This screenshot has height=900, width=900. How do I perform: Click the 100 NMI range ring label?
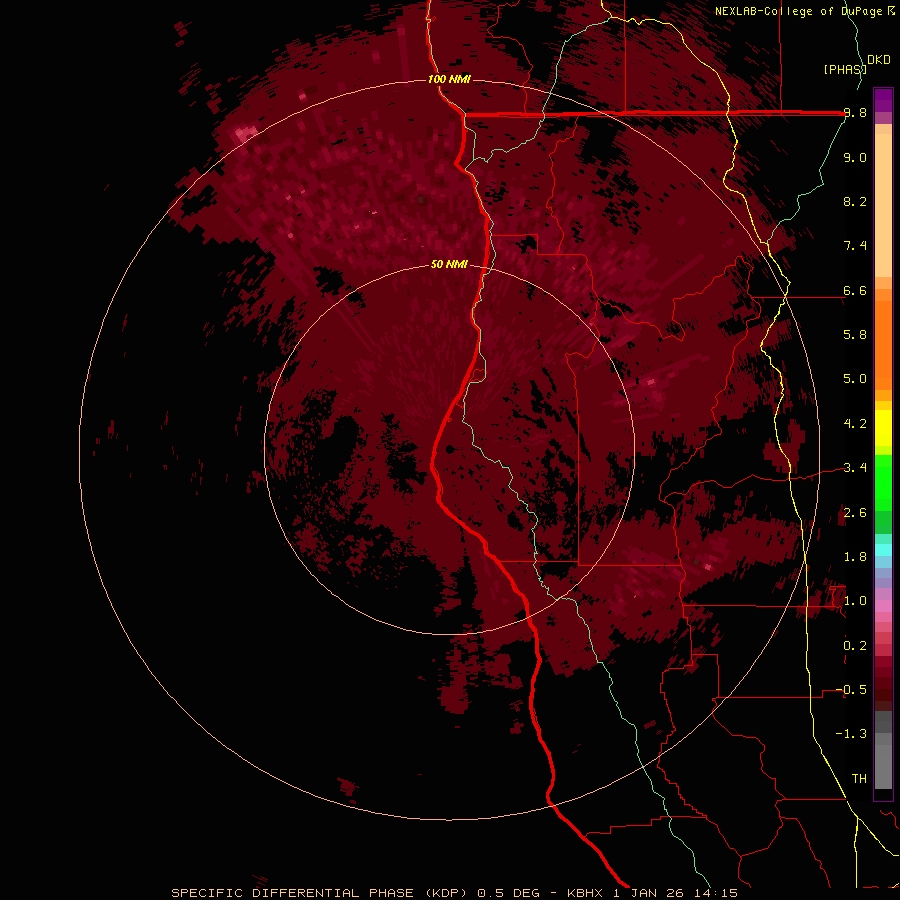click(x=449, y=79)
